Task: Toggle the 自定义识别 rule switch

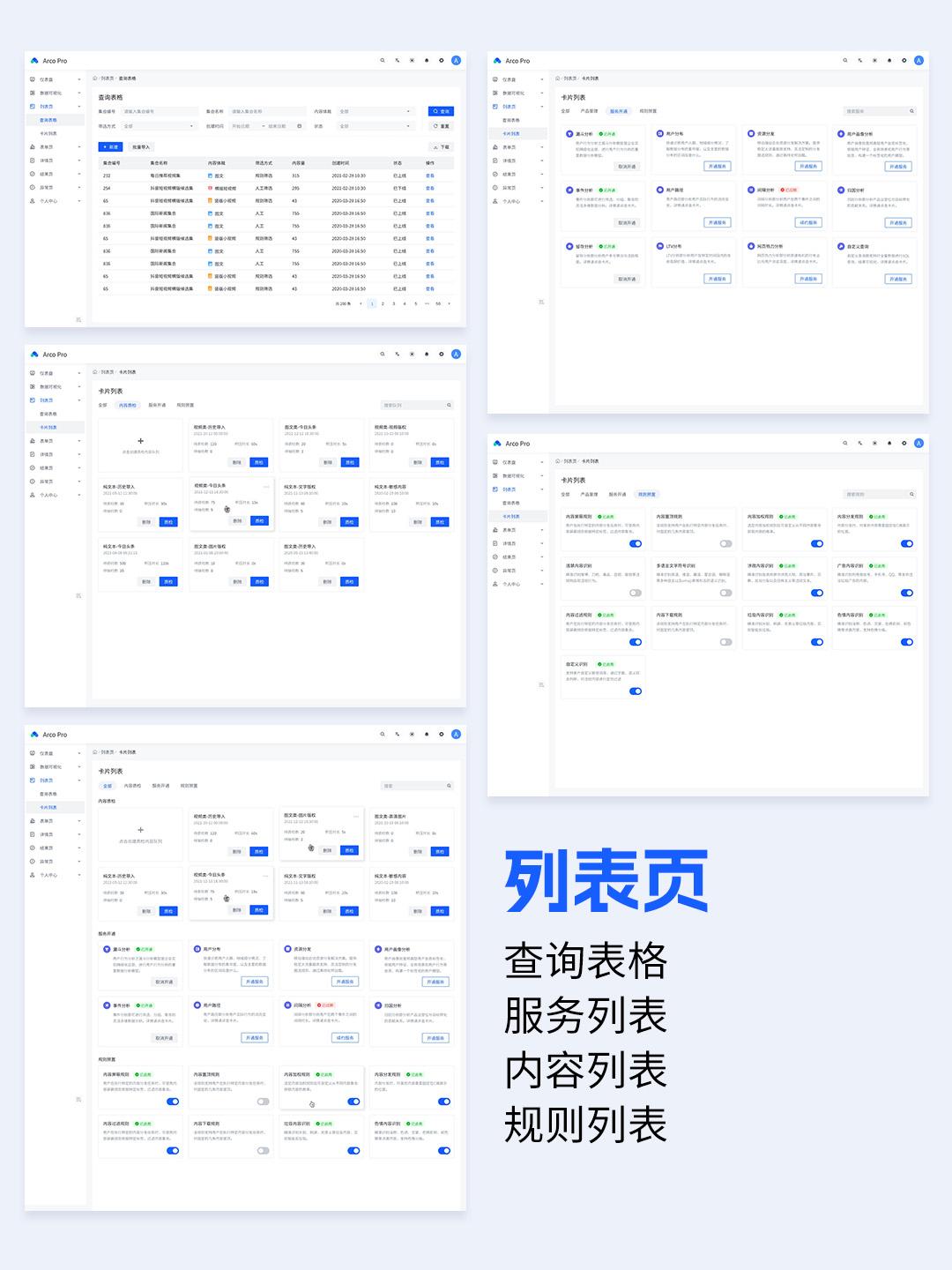Action: (635, 691)
